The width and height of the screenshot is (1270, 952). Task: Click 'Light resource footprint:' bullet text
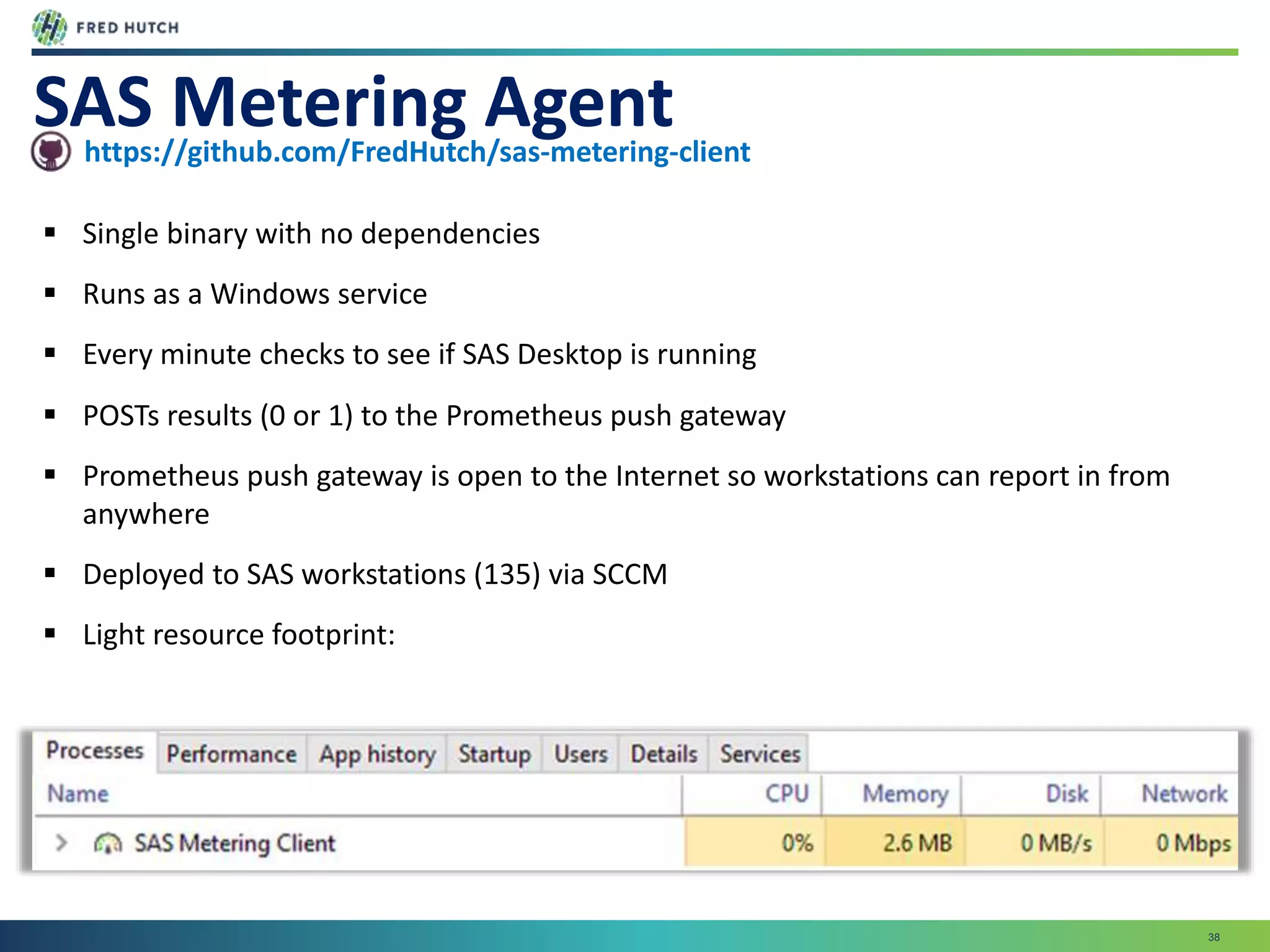click(239, 635)
